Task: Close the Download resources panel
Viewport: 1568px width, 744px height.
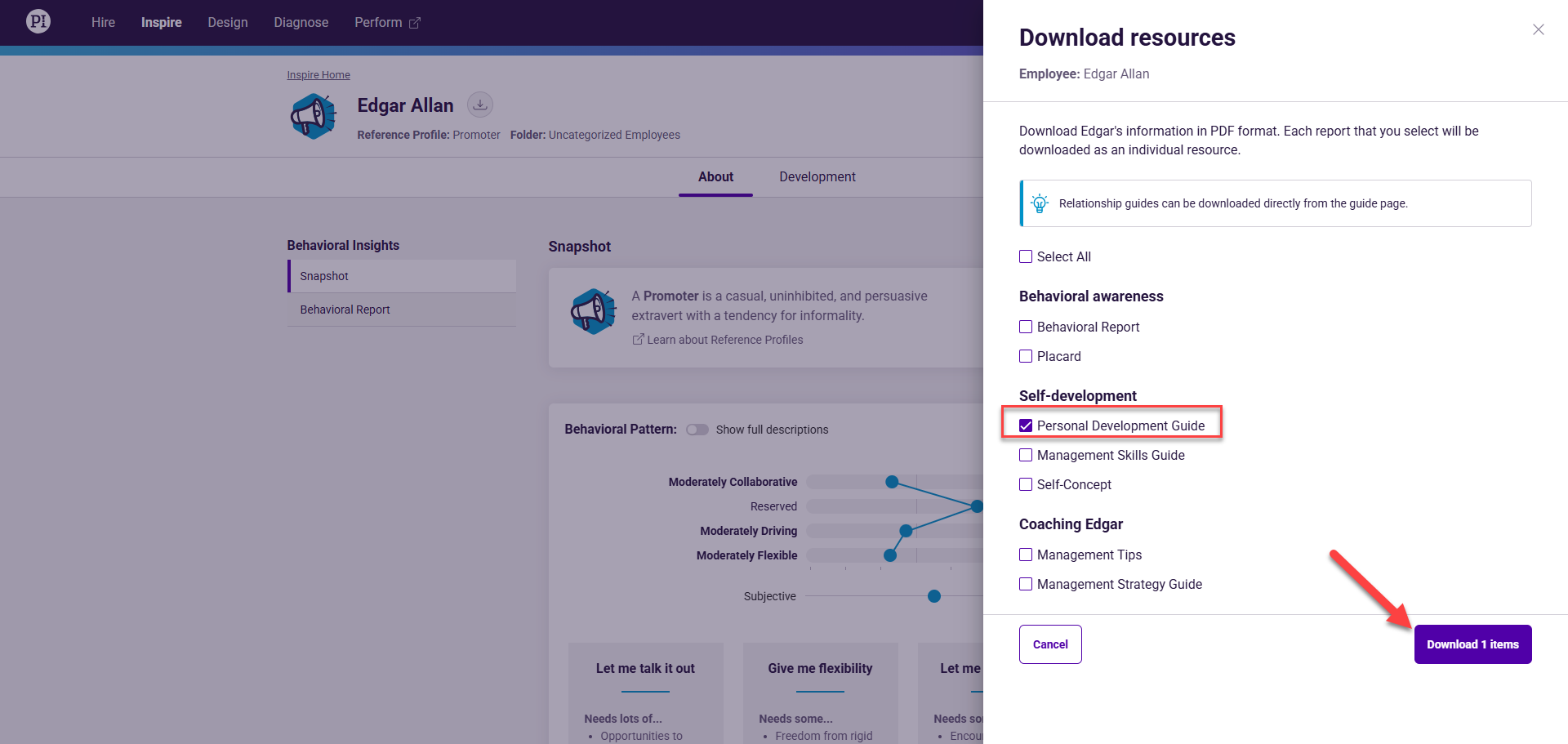Action: click(x=1538, y=29)
